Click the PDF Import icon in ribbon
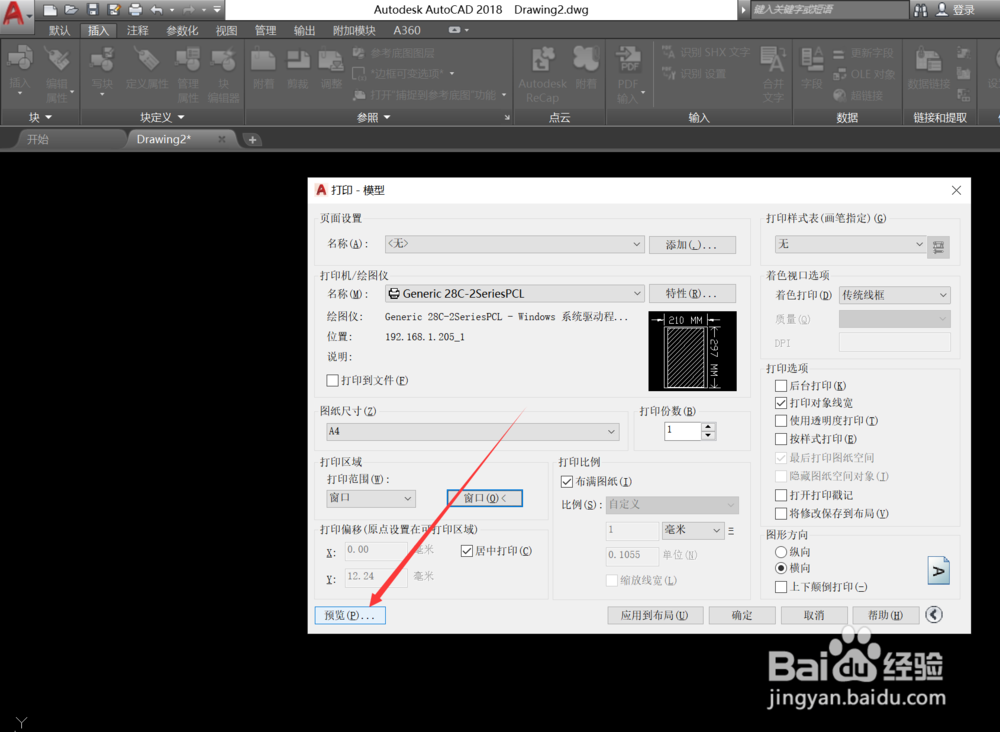The image size is (1000, 732). (x=628, y=59)
